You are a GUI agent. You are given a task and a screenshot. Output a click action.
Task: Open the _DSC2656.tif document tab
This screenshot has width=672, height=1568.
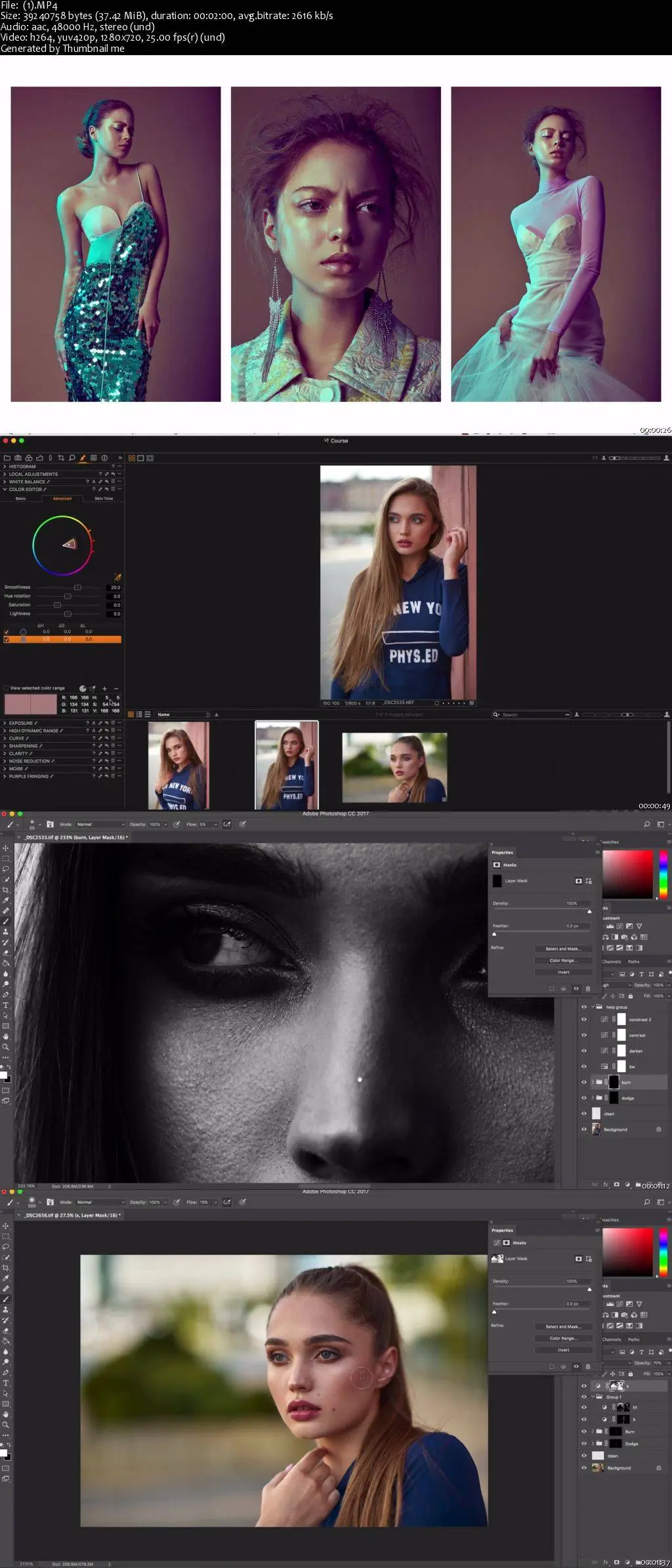[x=69, y=1215]
